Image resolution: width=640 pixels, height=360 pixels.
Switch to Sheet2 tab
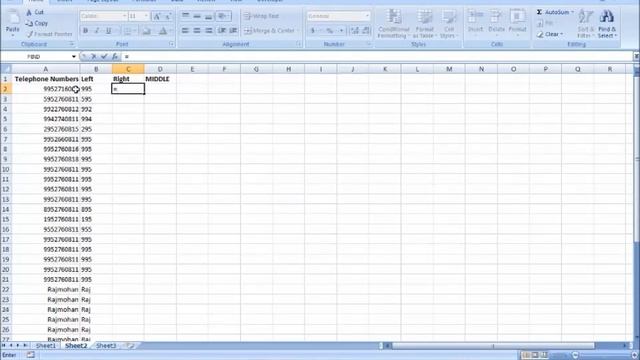point(76,346)
